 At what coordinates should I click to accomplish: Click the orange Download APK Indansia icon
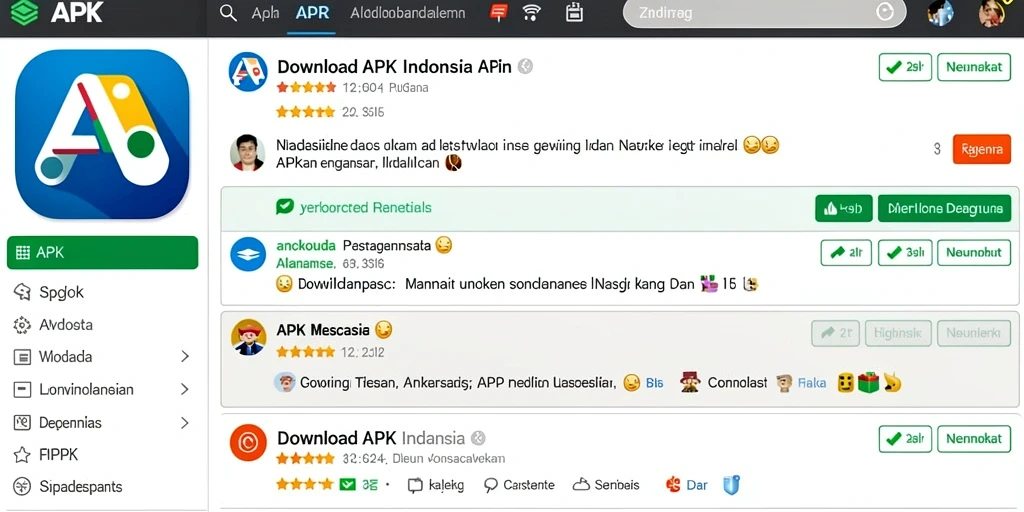coord(248,443)
